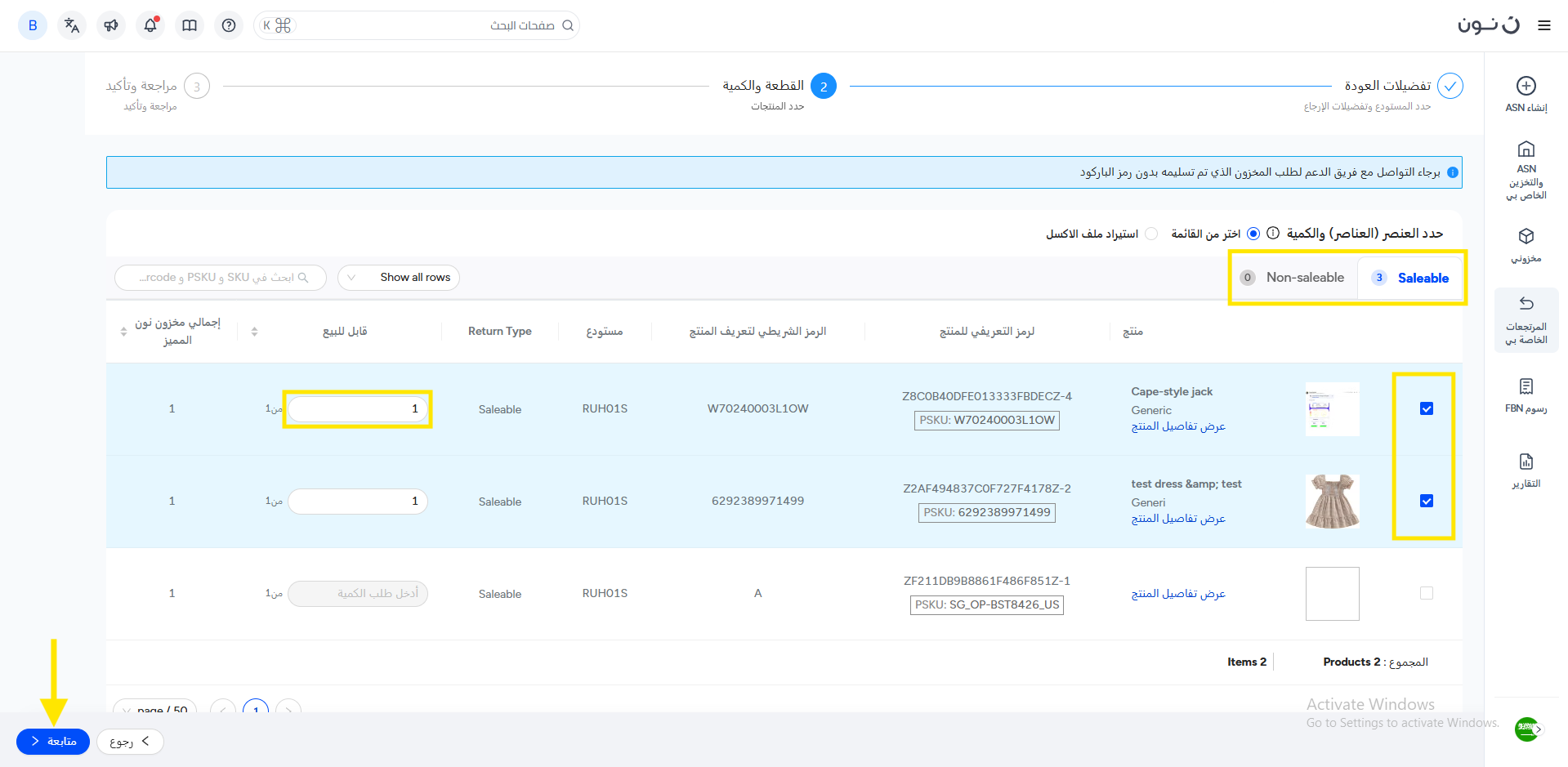
Task: Select the Saleable tab
Action: pyautogui.click(x=1411, y=278)
